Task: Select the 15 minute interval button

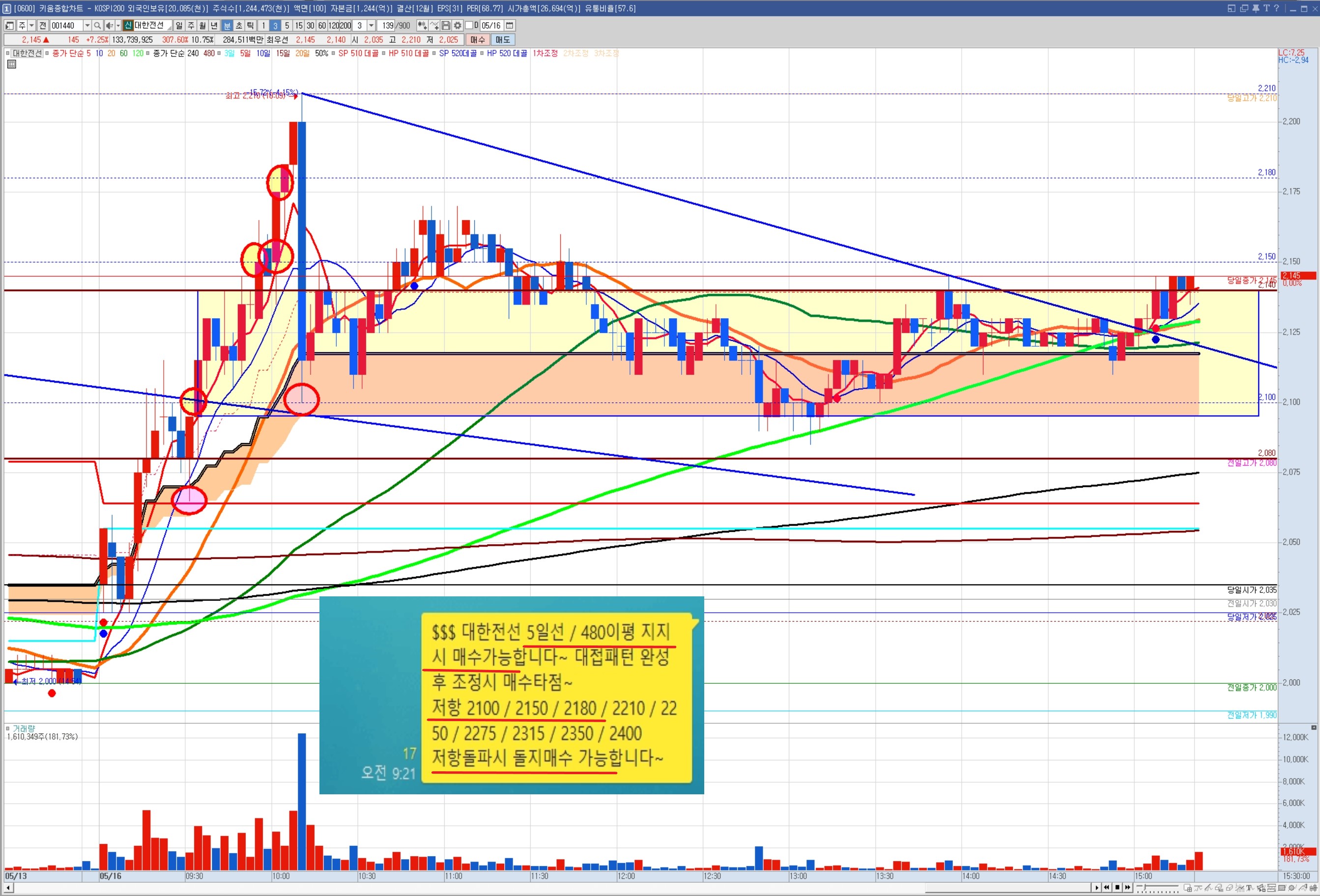Action: pyautogui.click(x=299, y=26)
